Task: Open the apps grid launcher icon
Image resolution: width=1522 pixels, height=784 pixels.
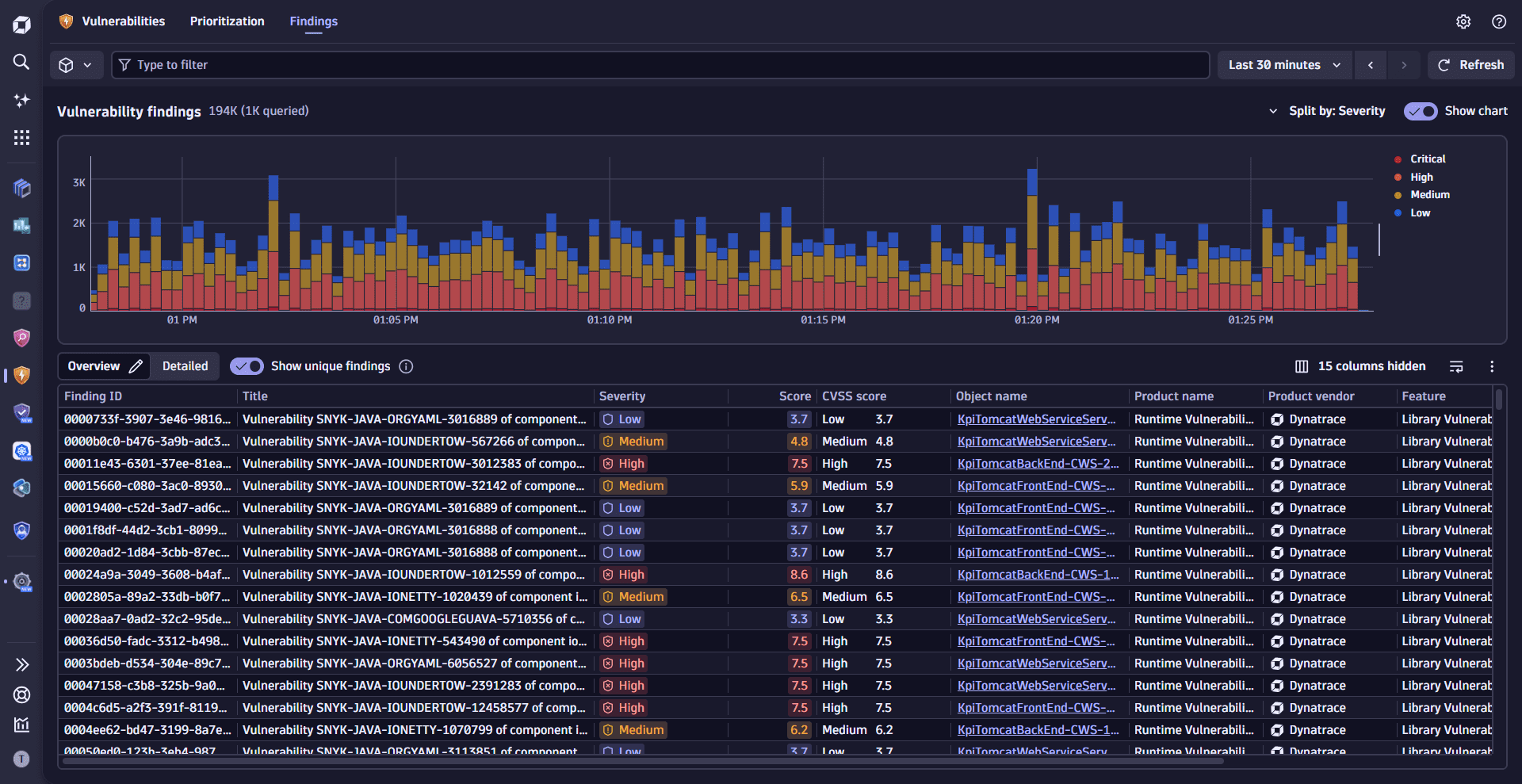Action: (21, 138)
